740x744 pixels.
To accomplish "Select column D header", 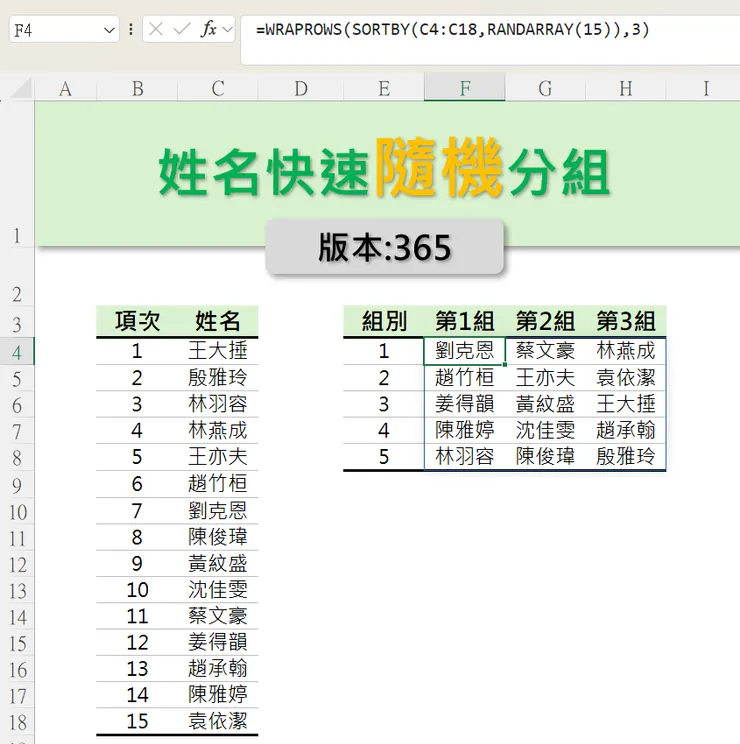I will [x=301, y=88].
